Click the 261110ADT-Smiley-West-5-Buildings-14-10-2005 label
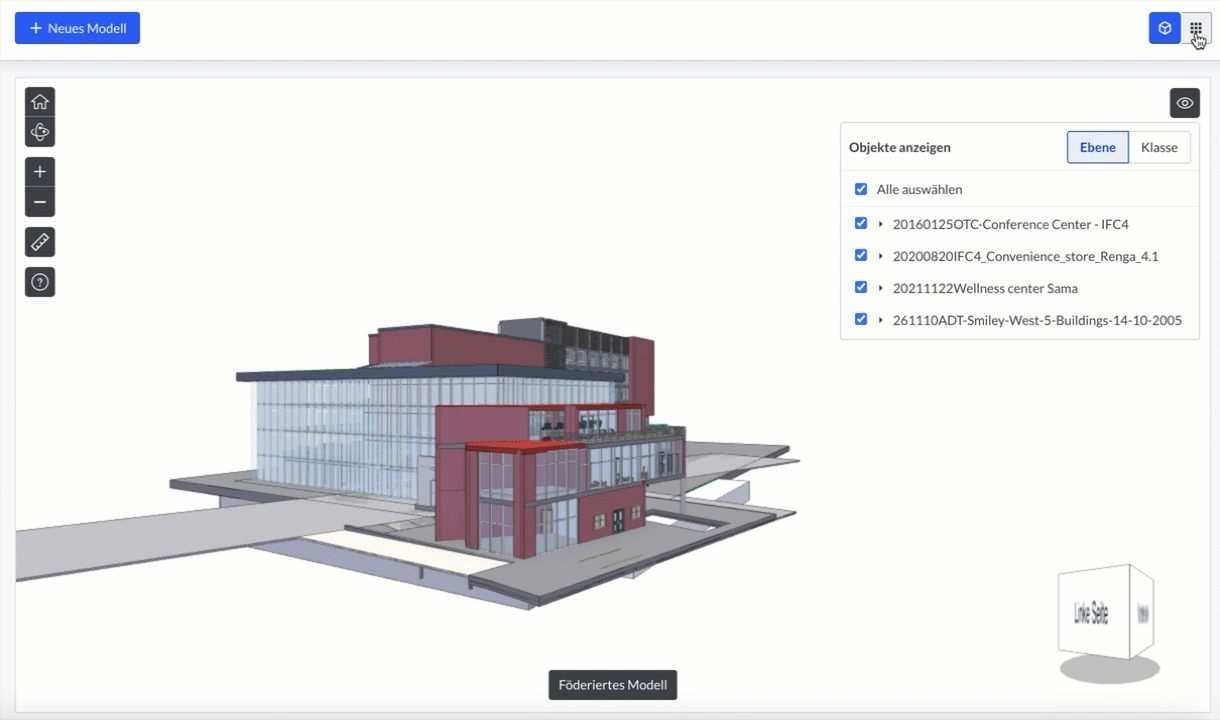Screen dimensions: 1220x720 point(1037,320)
